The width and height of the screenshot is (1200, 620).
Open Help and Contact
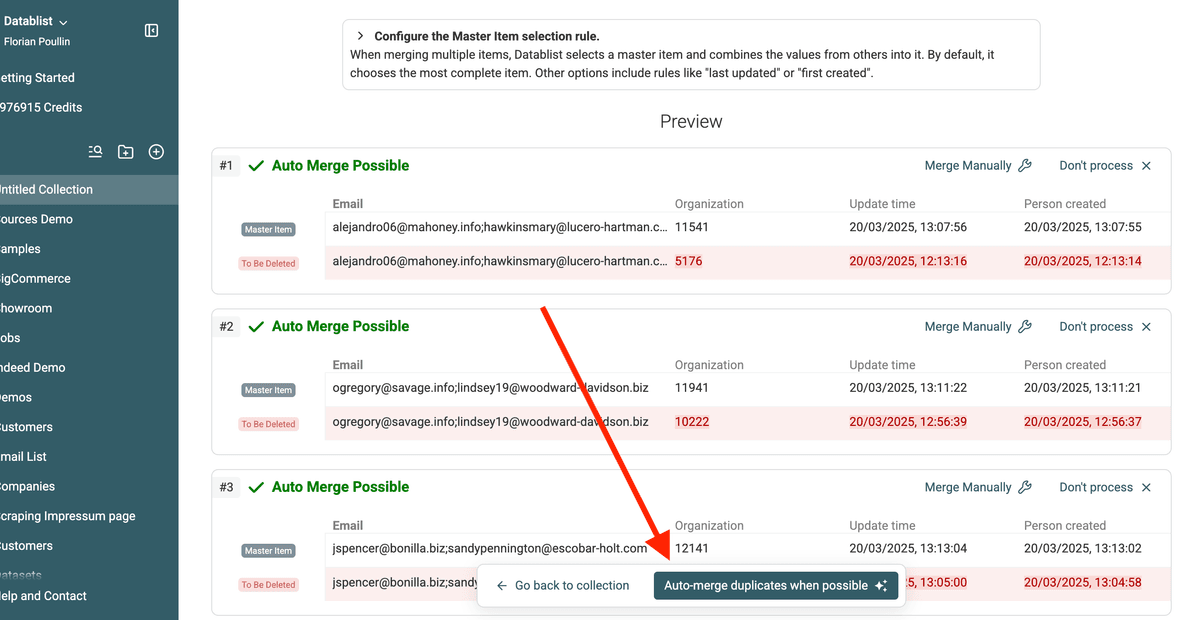[43, 596]
